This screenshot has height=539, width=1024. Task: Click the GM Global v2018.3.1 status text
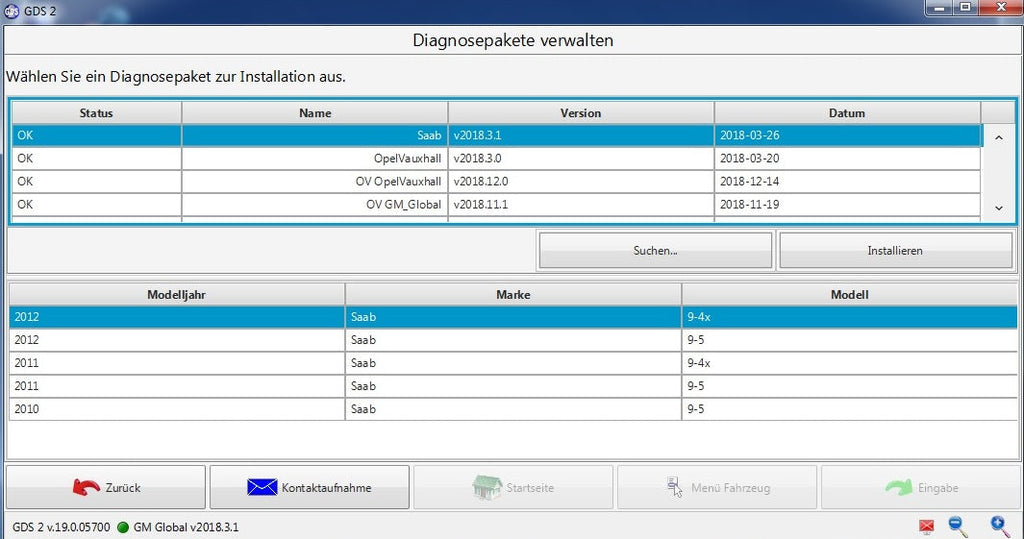coord(186,527)
